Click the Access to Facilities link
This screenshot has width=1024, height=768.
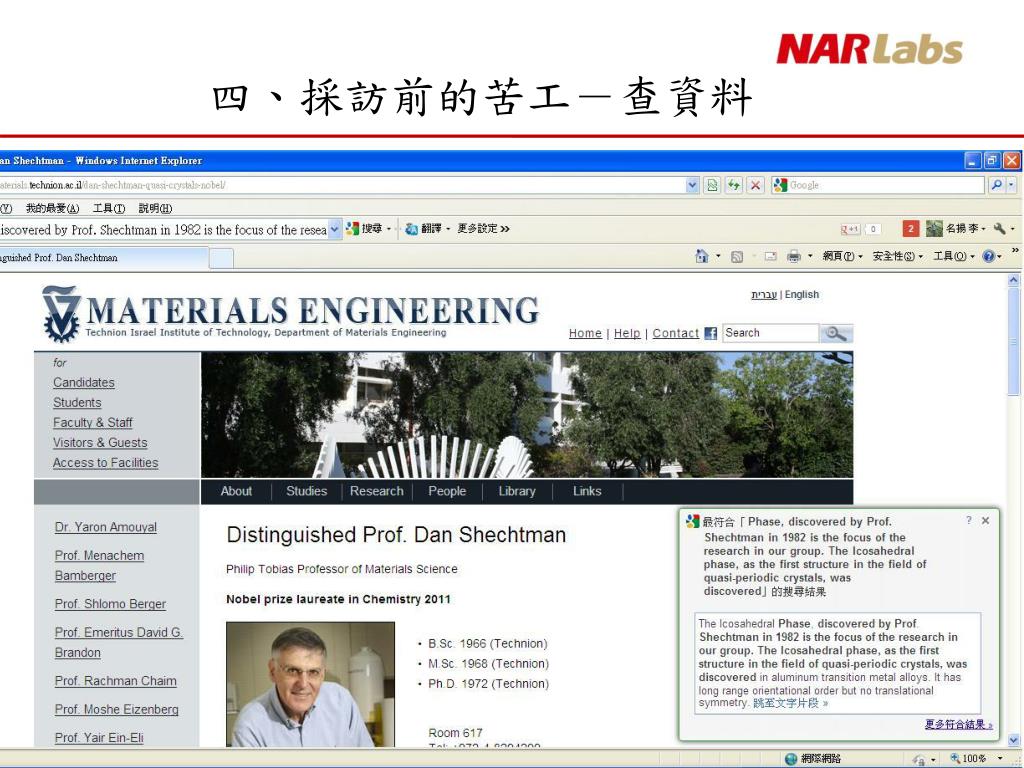(106, 462)
